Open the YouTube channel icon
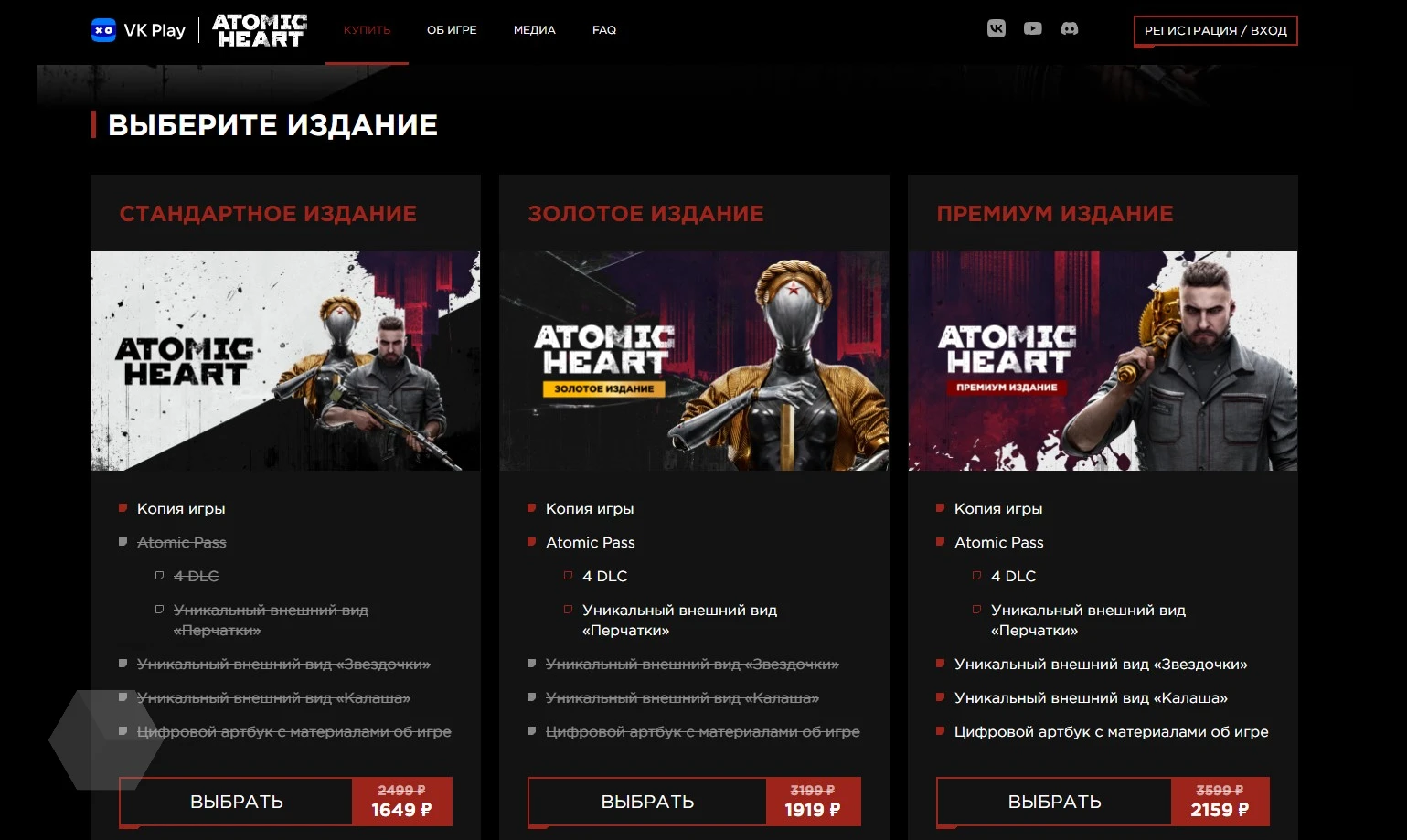 (x=1033, y=28)
